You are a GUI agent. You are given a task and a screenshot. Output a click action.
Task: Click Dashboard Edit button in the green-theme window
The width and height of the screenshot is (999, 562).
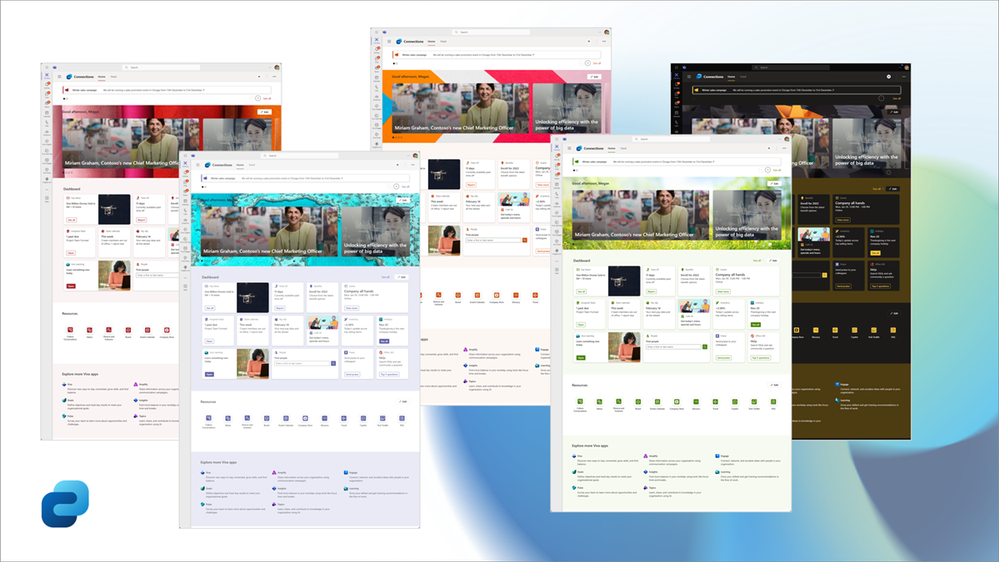[x=773, y=261]
